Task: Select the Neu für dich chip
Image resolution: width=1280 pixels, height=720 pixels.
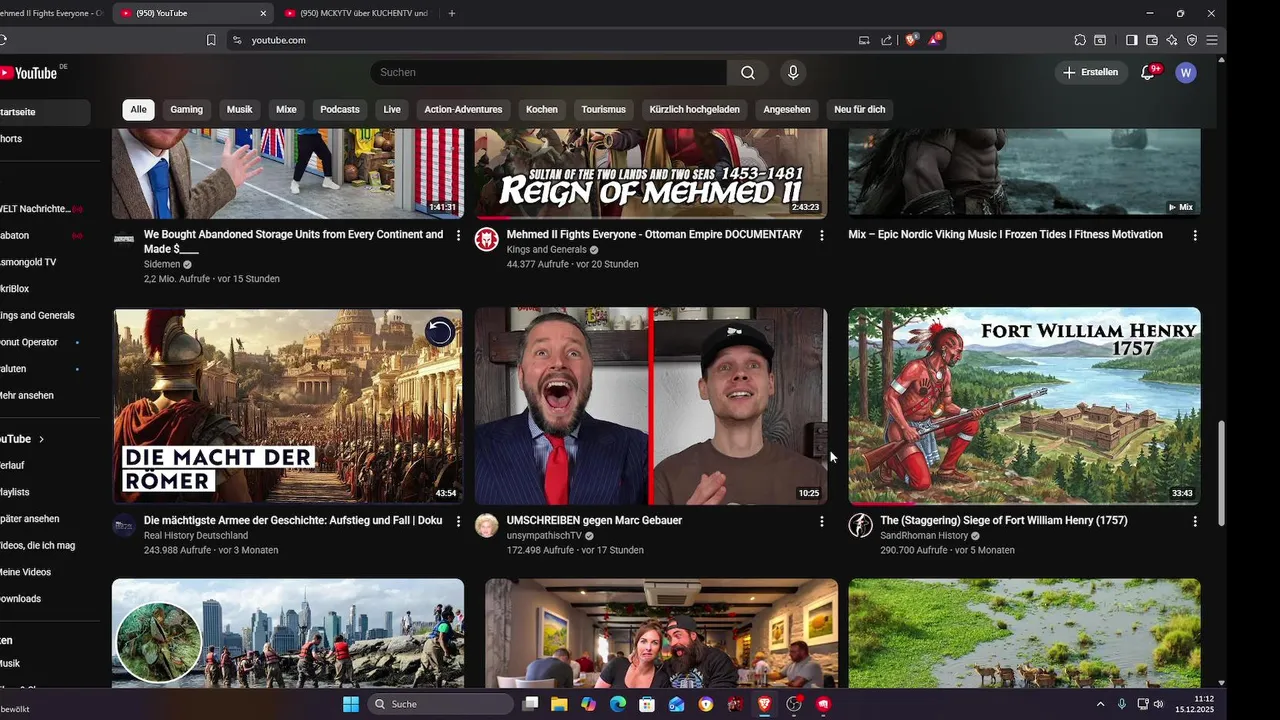Action: click(x=860, y=110)
